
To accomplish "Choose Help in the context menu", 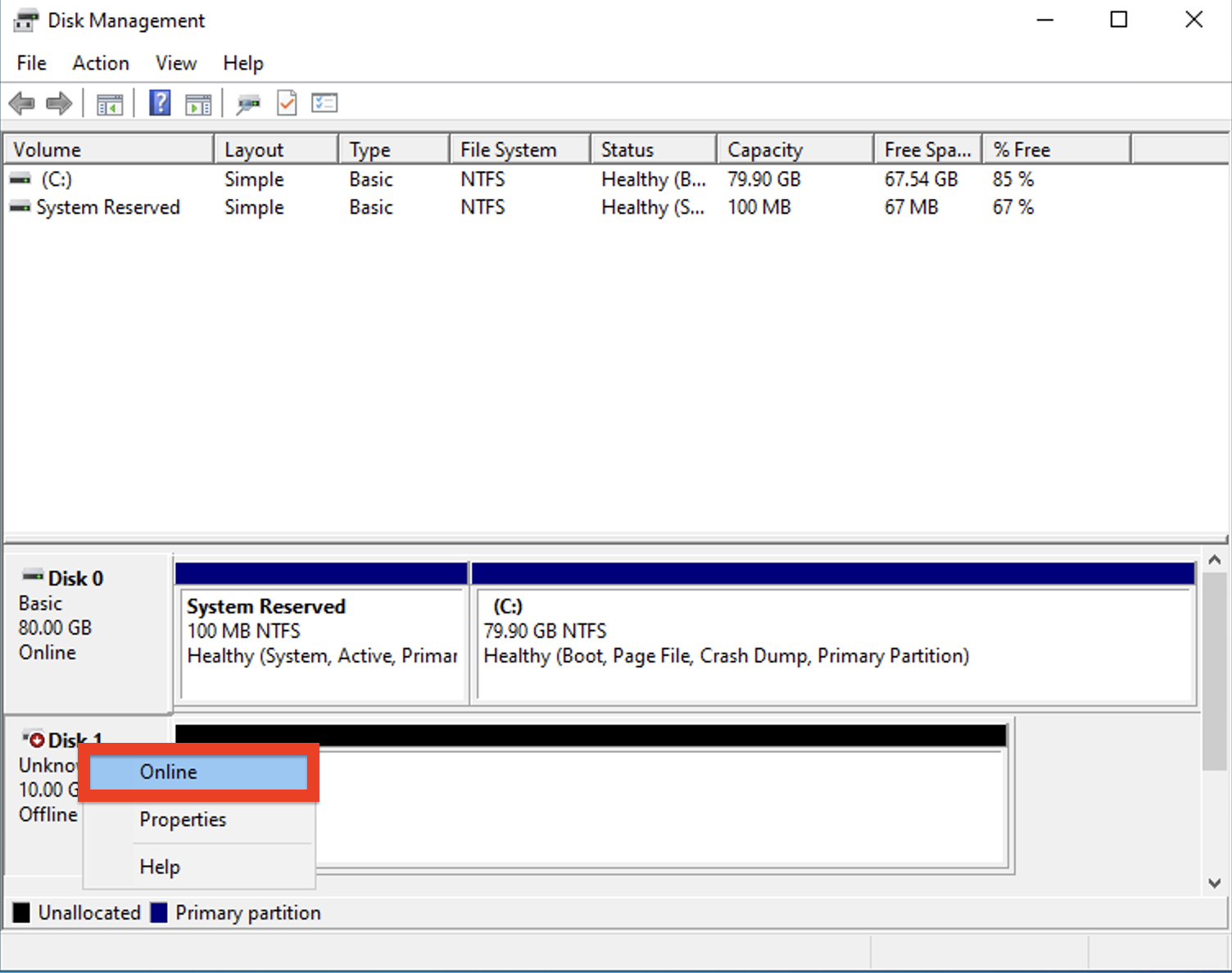I will [199, 867].
